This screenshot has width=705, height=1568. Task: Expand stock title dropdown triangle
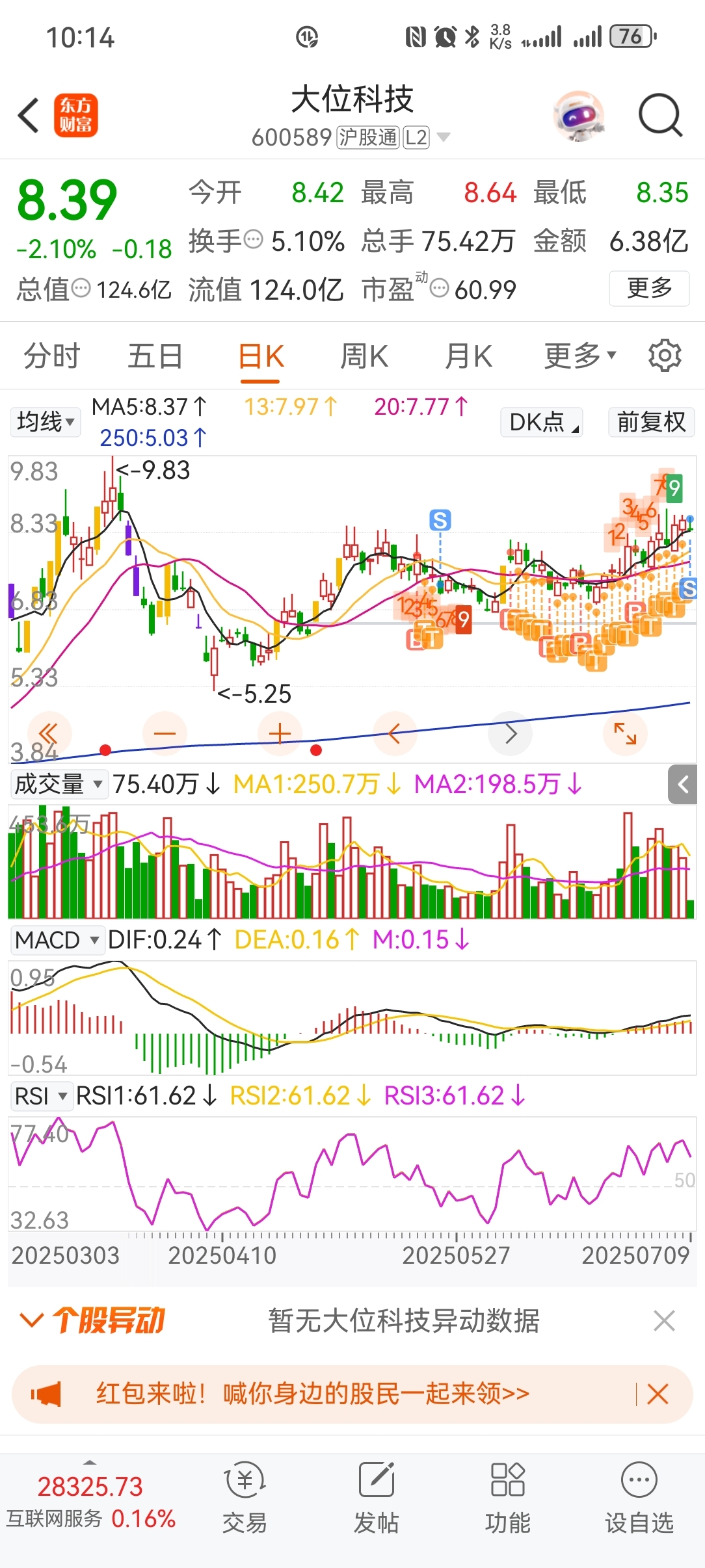click(444, 137)
